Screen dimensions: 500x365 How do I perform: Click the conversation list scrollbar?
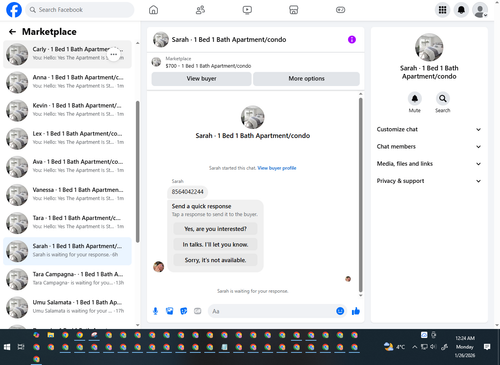tap(138, 172)
